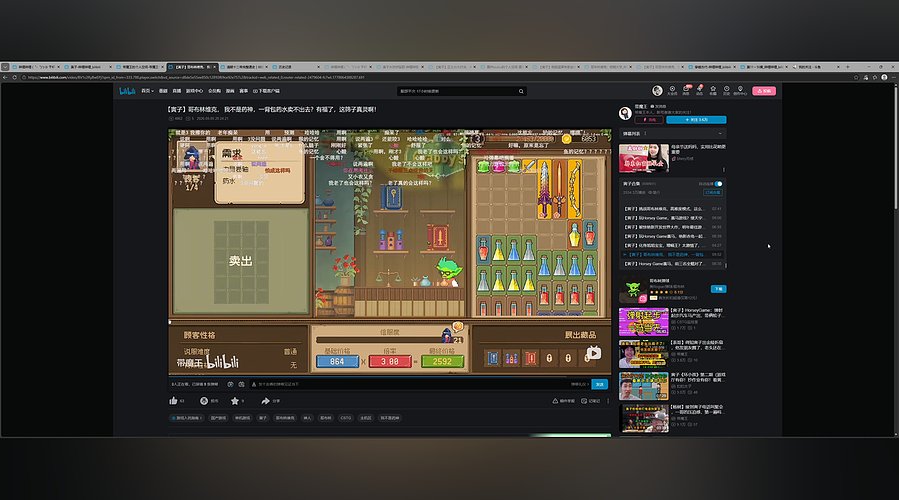Open the messages icon with the badge

point(686,91)
